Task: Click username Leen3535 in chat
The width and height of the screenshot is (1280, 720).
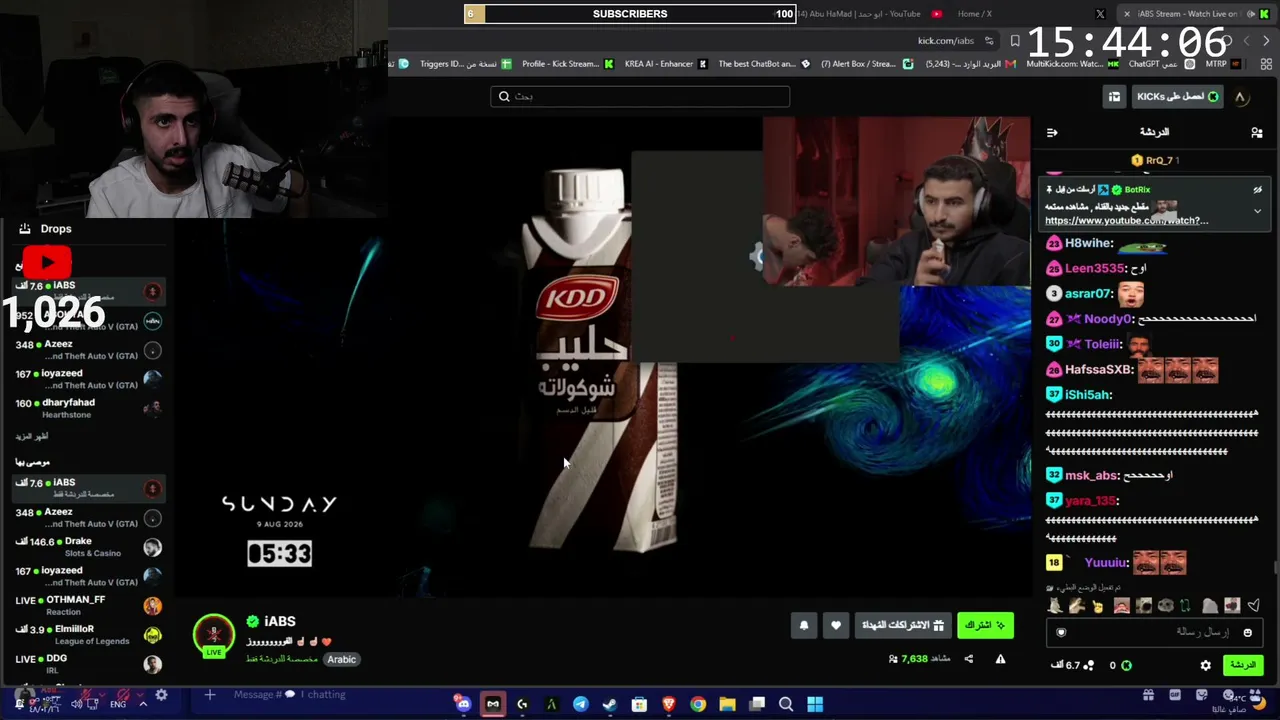Action: (x=1095, y=269)
